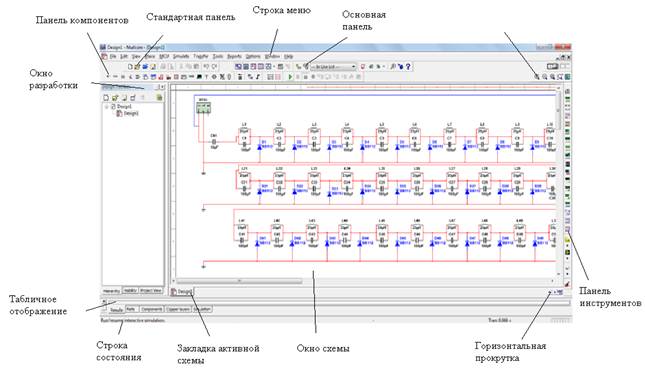Click the Zoom out magnifier icon
This screenshot has width=645, height=369.
click(x=545, y=77)
